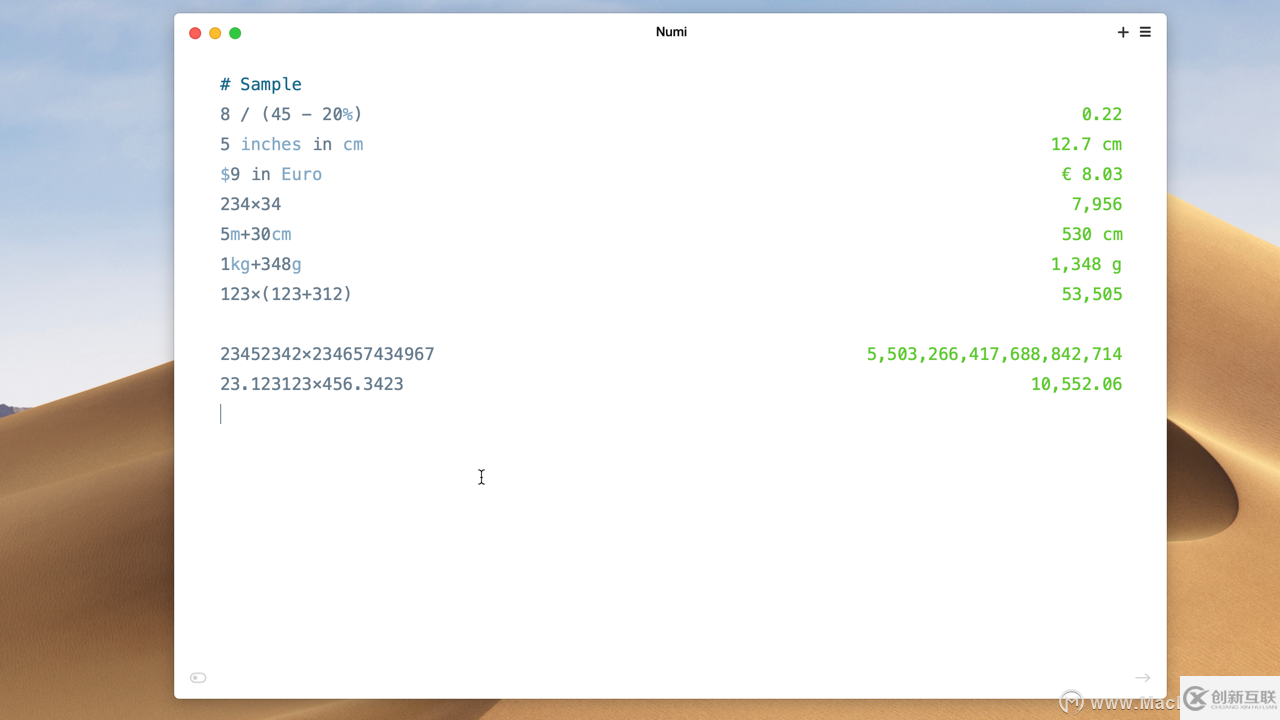Click the arrow icon at bottom right

point(1143,678)
